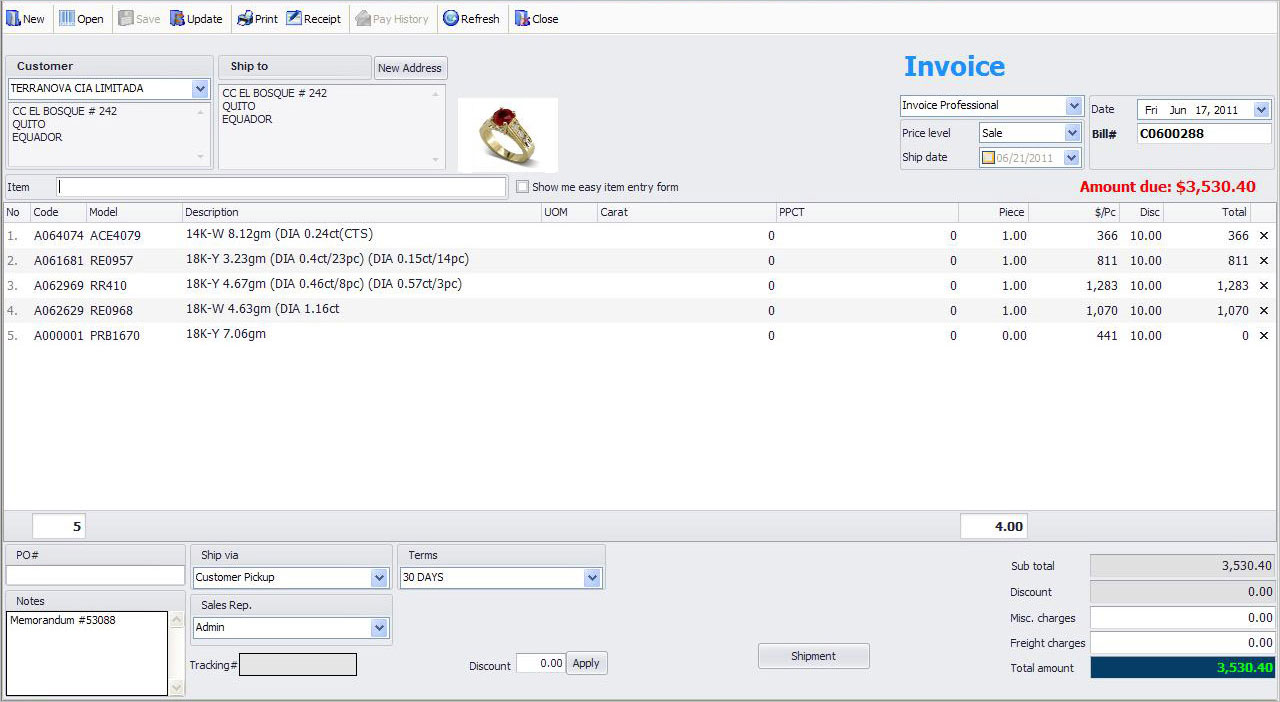The width and height of the screenshot is (1280, 702).
Task: Click into the Item entry field
Action: 282,187
